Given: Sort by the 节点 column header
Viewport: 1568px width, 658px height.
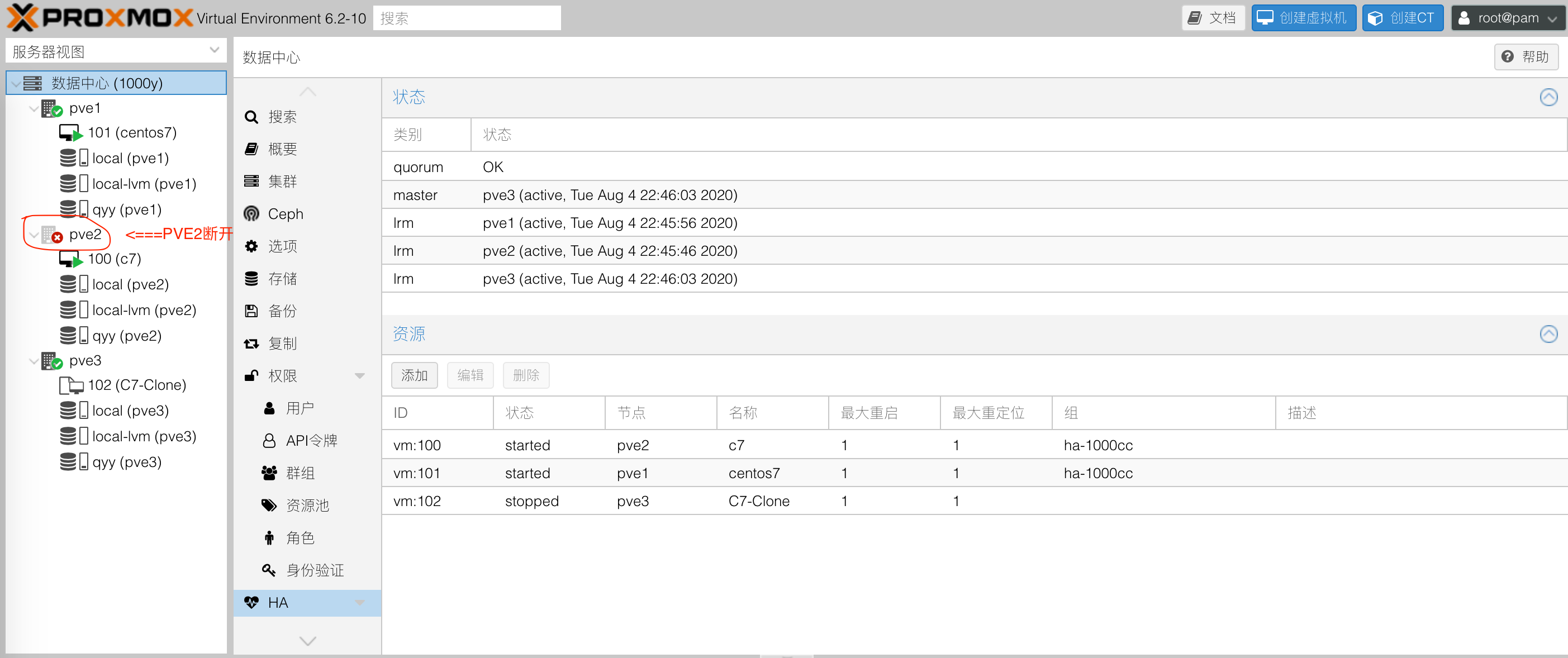Looking at the screenshot, I should pyautogui.click(x=661, y=413).
